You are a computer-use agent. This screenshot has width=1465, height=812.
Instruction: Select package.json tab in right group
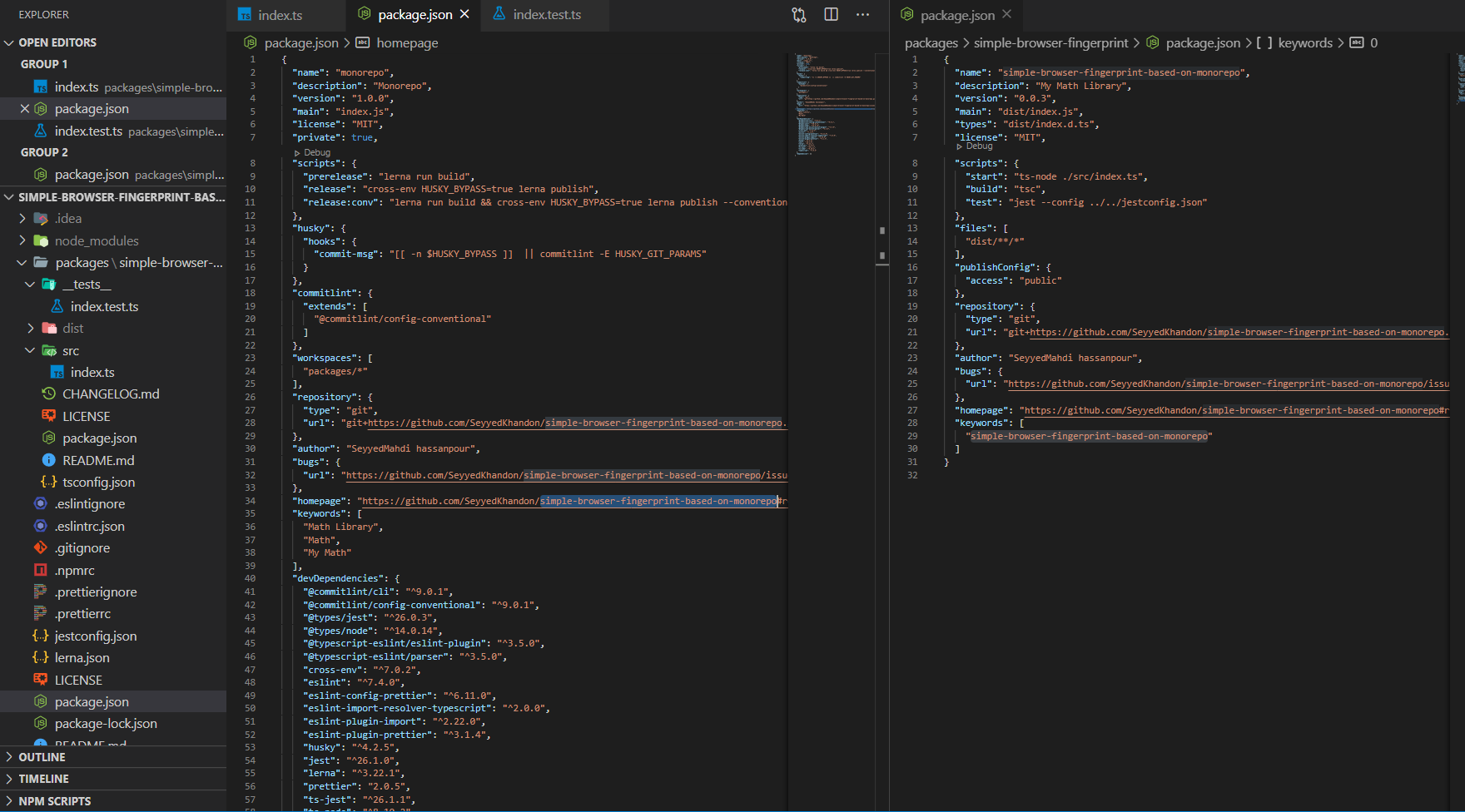957,15
